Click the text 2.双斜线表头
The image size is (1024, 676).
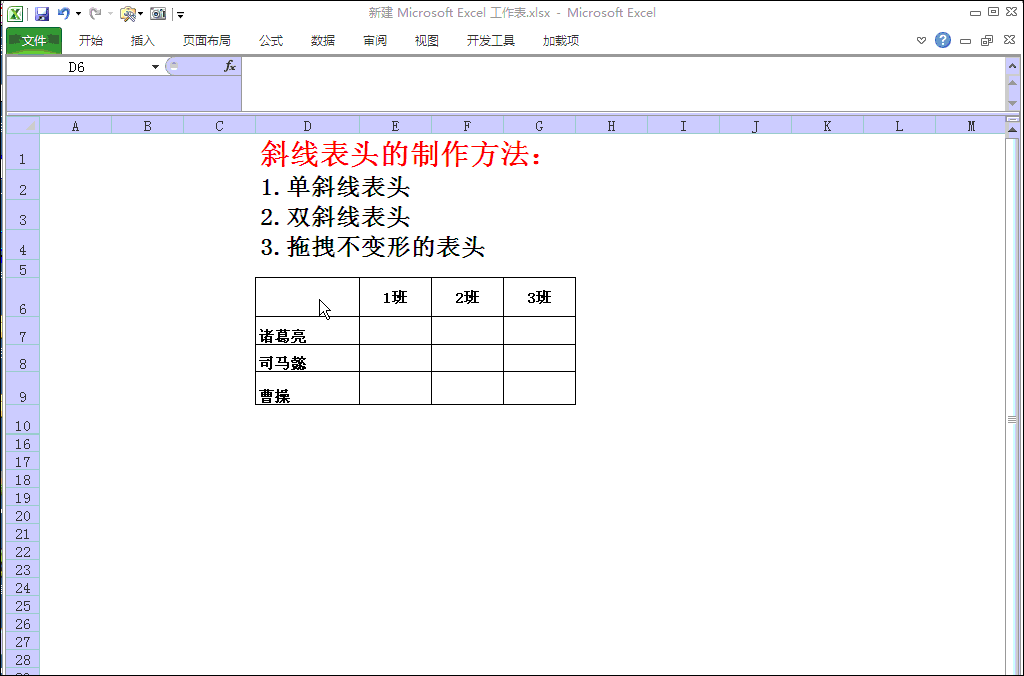coord(335,217)
